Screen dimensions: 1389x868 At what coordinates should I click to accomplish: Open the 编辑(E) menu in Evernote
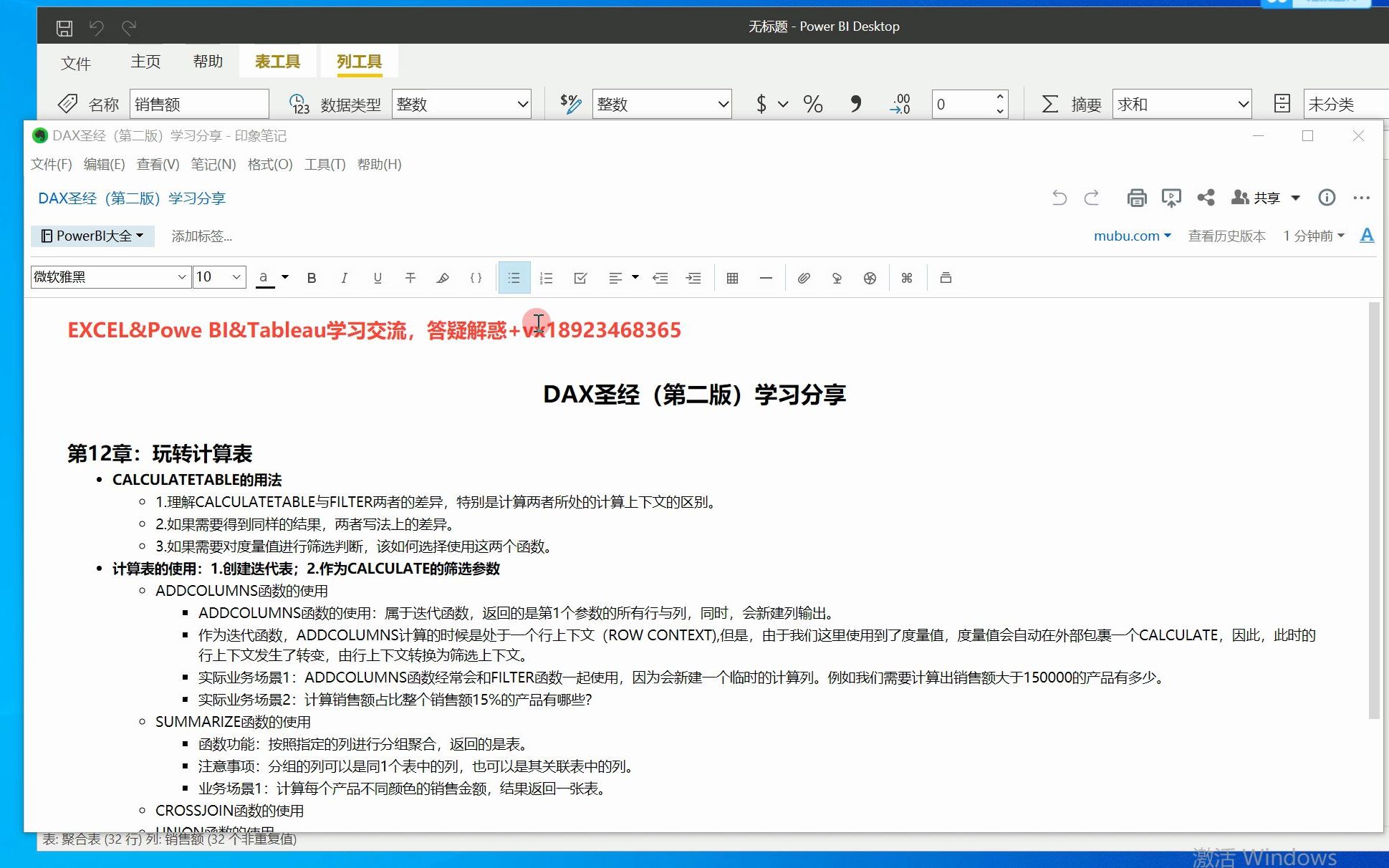(104, 164)
